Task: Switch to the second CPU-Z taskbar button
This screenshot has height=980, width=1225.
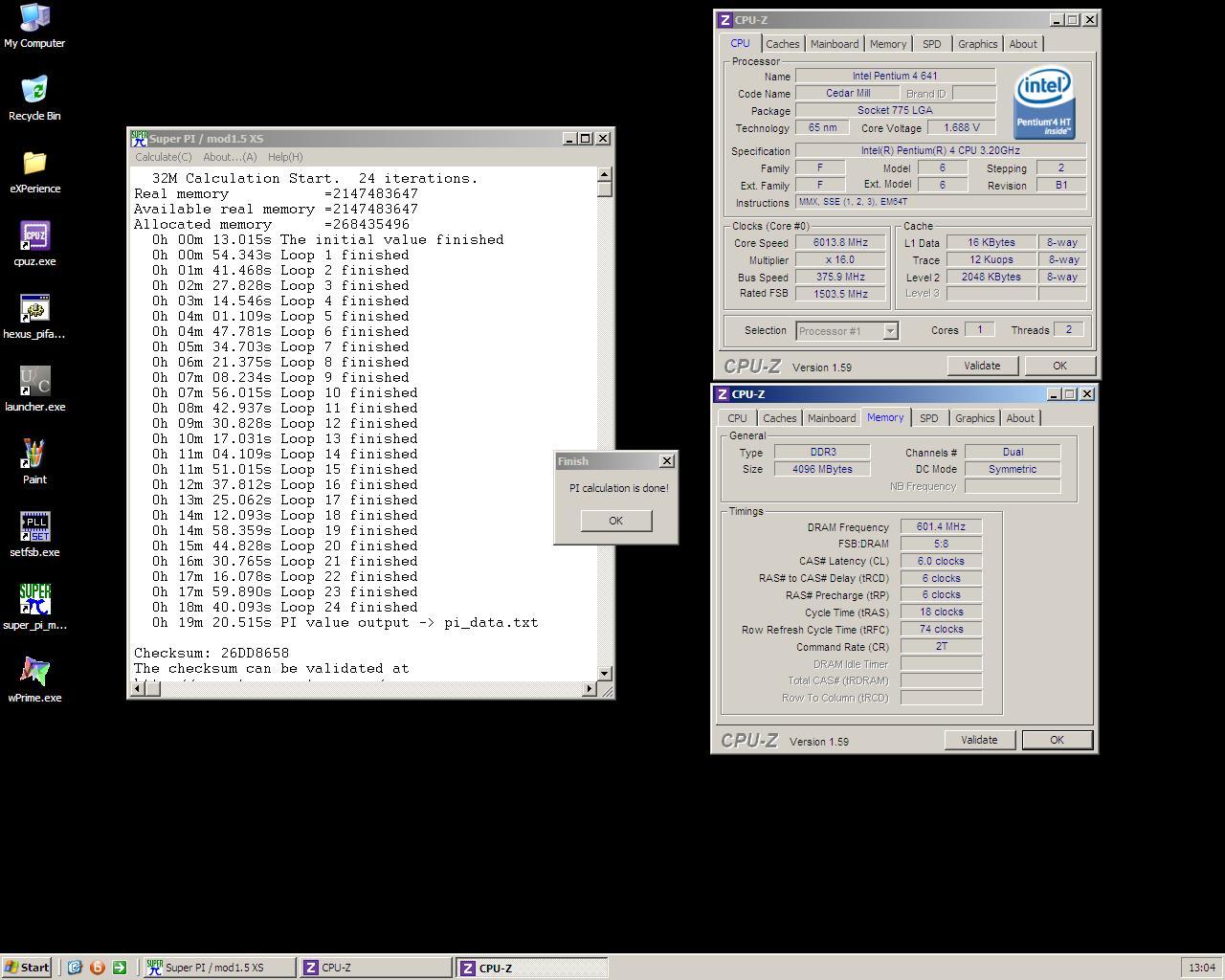Action: tap(532, 968)
